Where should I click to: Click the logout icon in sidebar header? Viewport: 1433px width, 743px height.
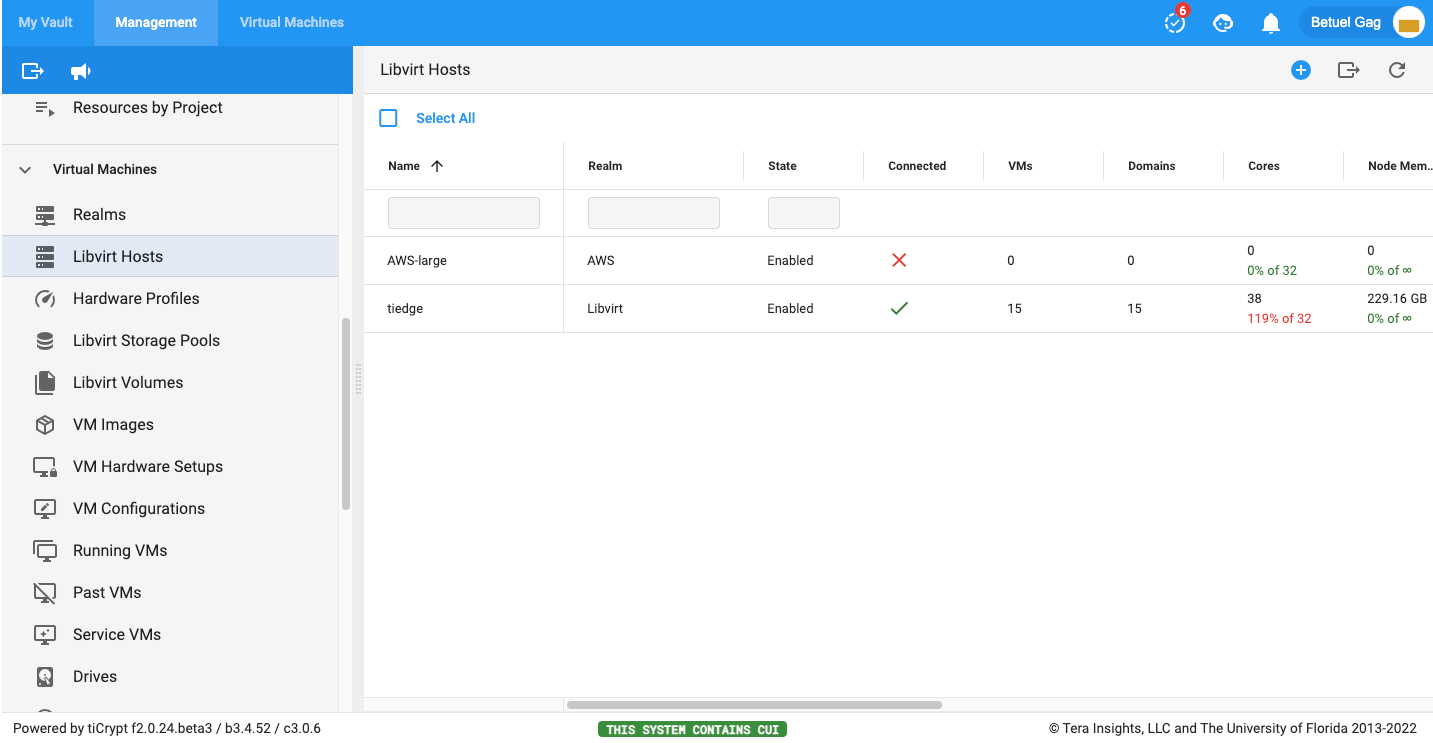coord(33,71)
